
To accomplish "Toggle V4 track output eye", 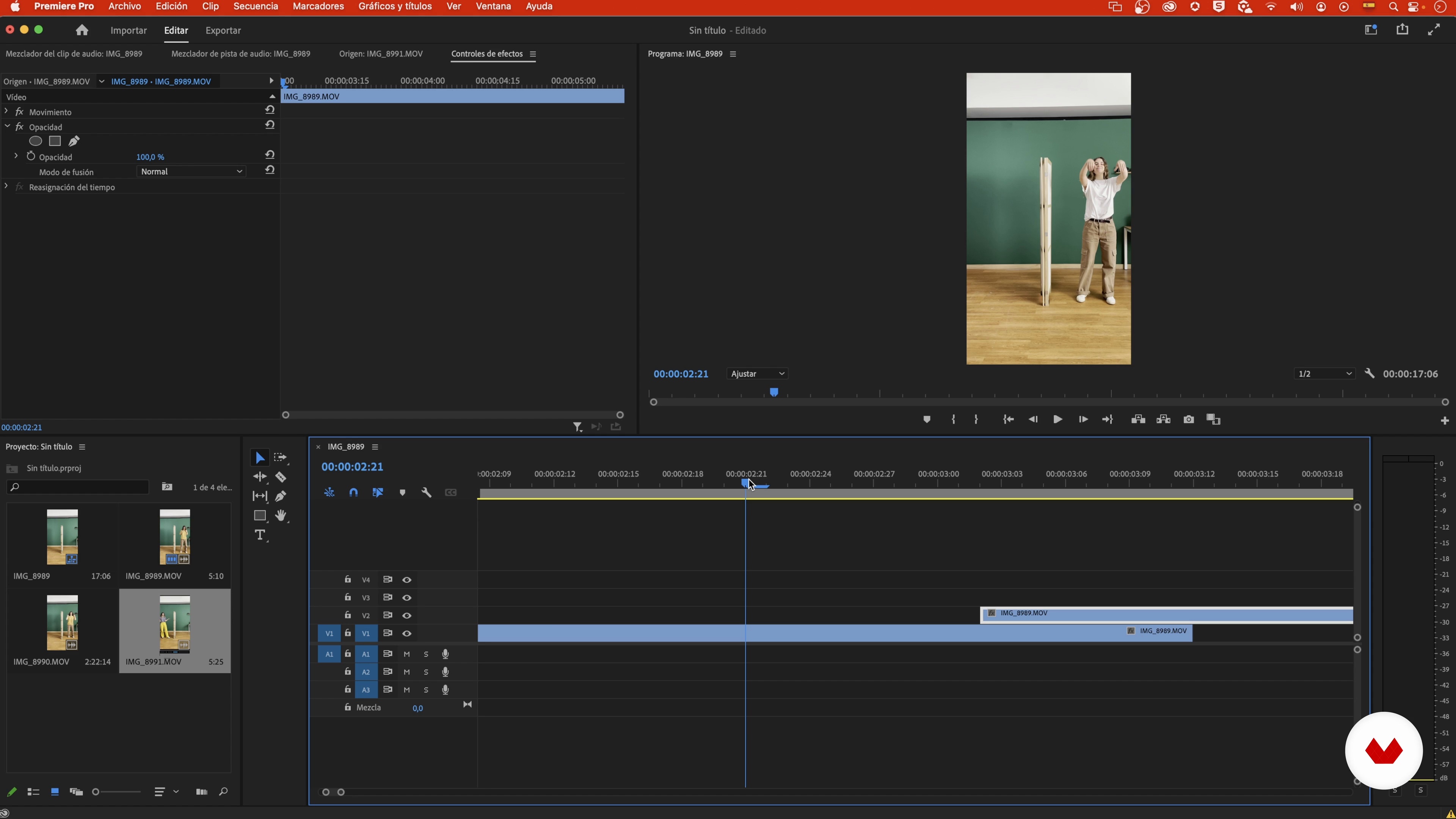I will coord(406,580).
